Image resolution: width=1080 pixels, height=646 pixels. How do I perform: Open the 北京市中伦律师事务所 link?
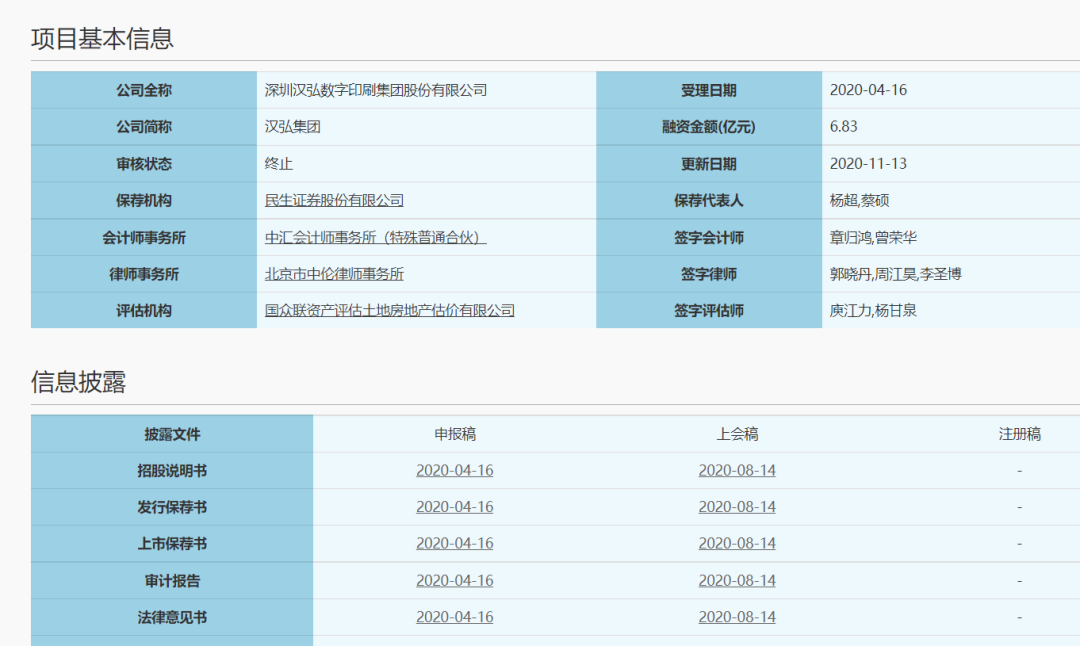click(334, 274)
